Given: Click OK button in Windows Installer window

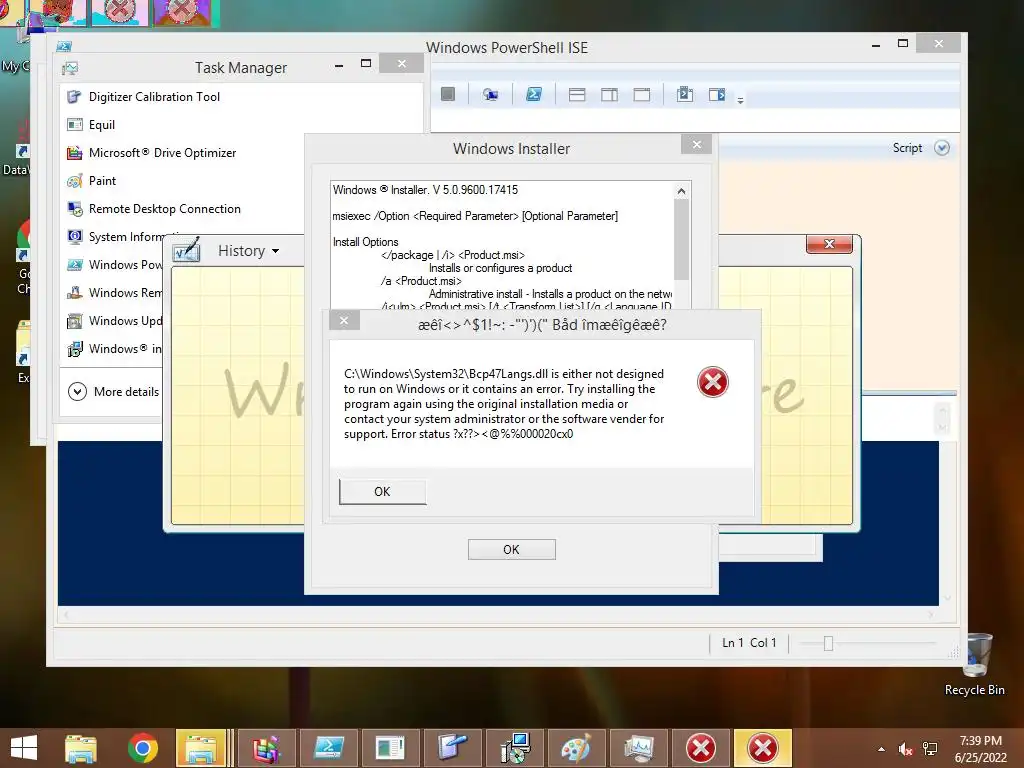Looking at the screenshot, I should click(x=511, y=549).
